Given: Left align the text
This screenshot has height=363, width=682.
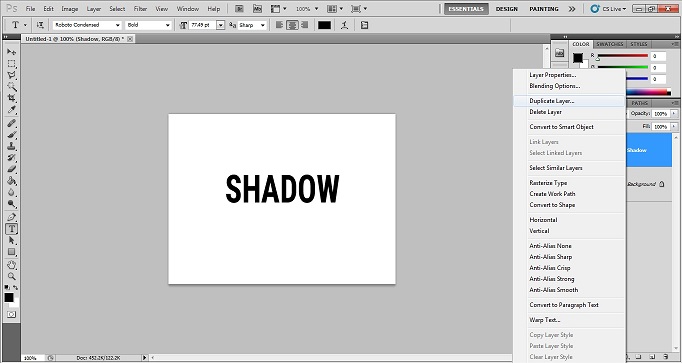Looking at the screenshot, I should tap(280, 25).
